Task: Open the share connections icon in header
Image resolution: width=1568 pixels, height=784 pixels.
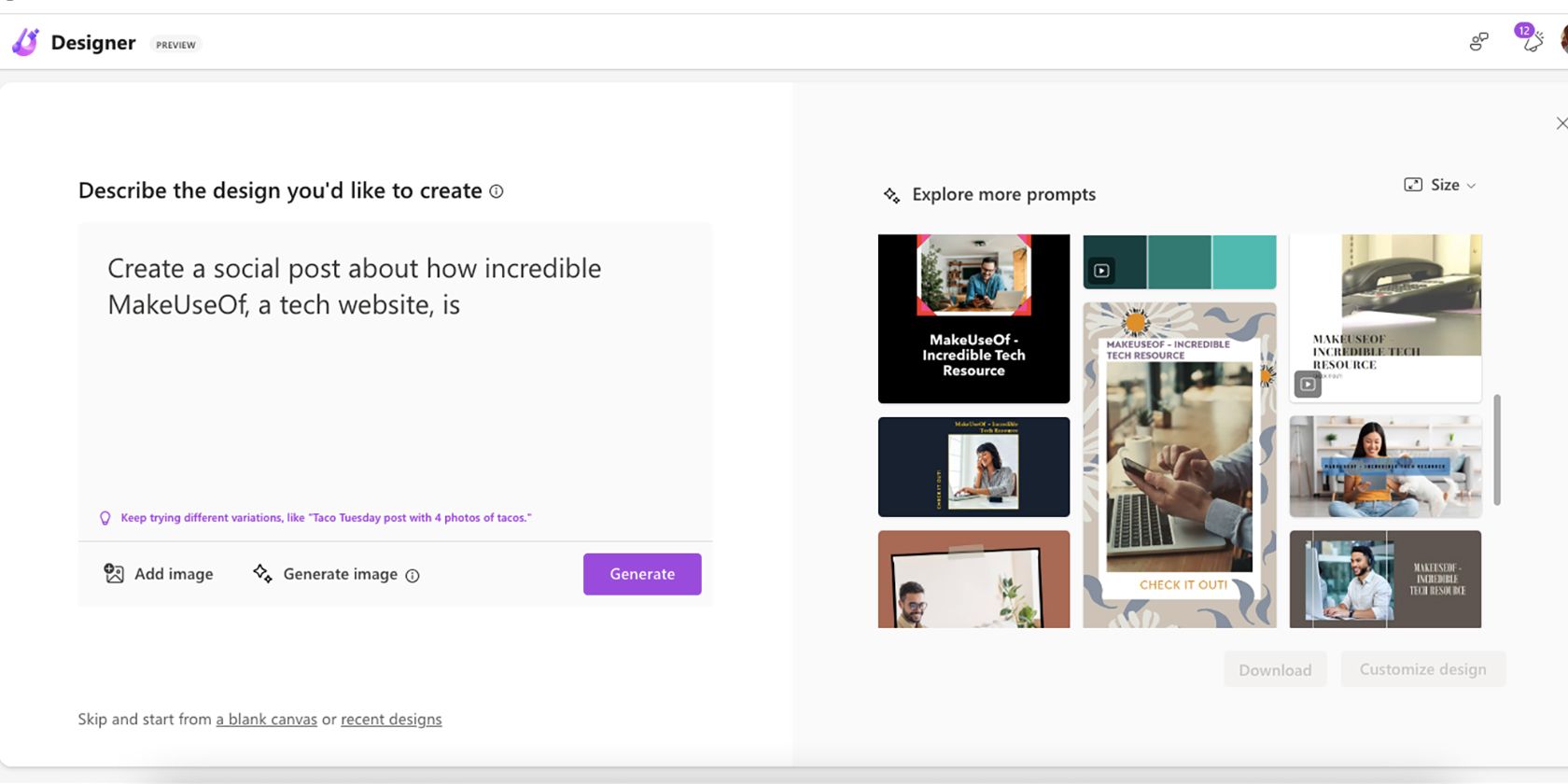Action: [x=1478, y=41]
